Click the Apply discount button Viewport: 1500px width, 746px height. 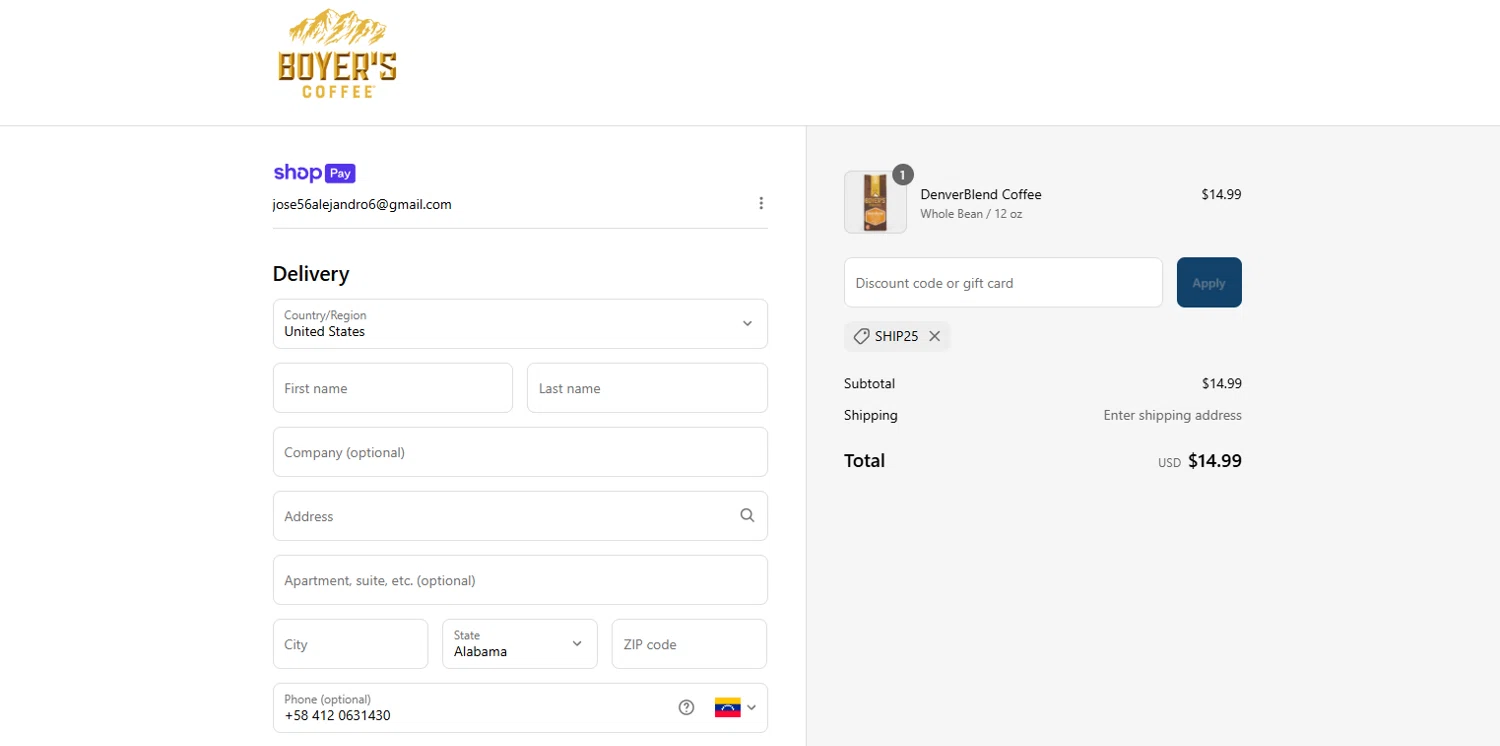pos(1209,283)
